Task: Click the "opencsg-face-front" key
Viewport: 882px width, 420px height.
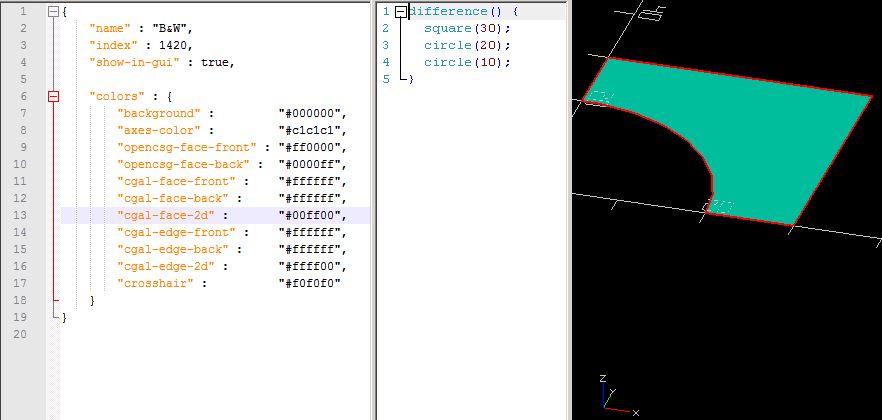Action: 187,147
